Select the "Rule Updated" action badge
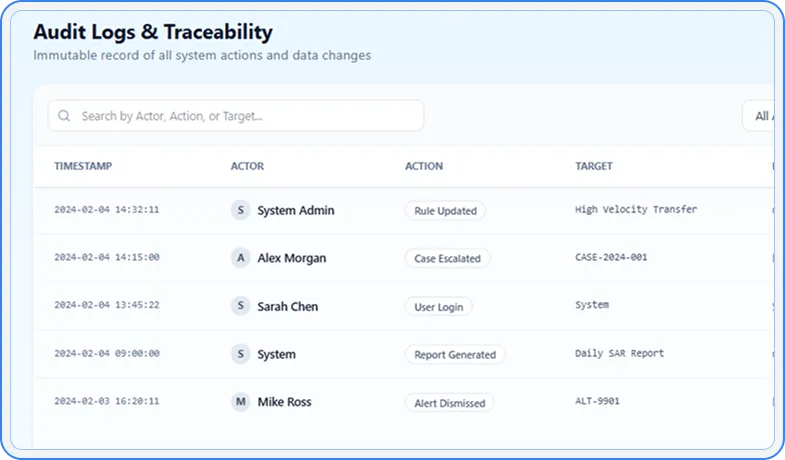The image size is (785, 460). pyautogui.click(x=445, y=211)
